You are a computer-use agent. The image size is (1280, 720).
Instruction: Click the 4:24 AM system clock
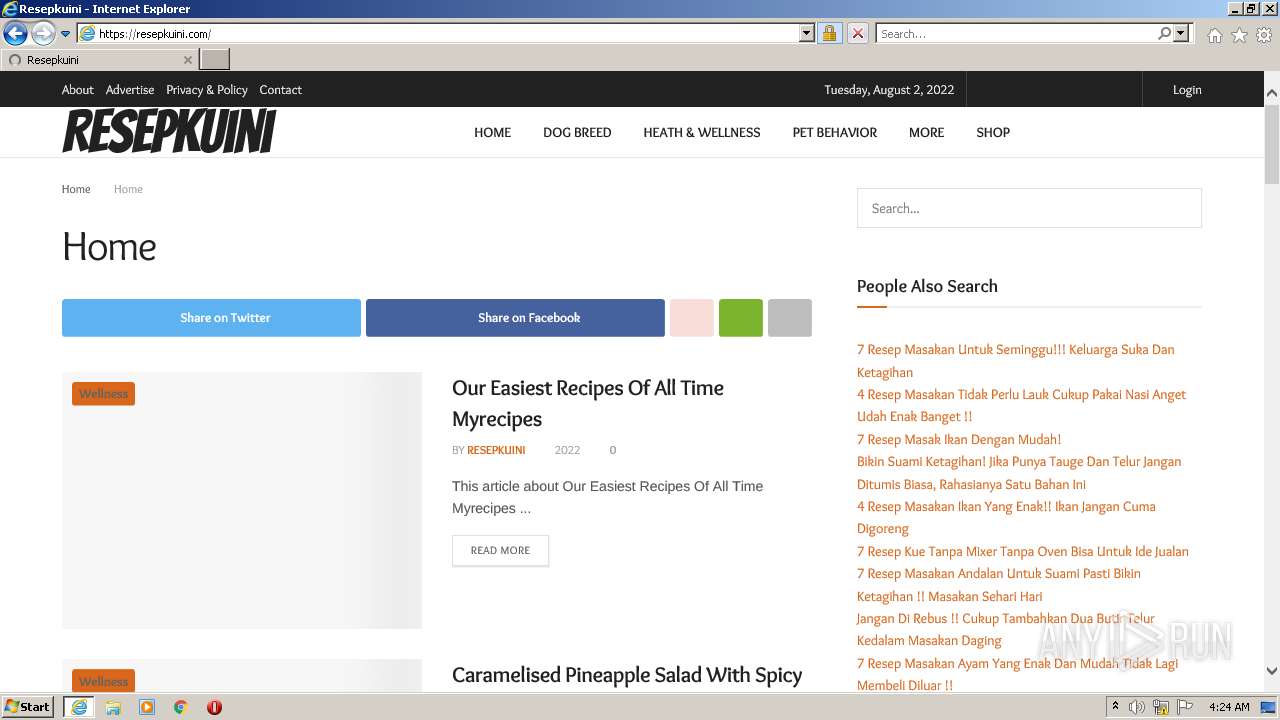click(x=1229, y=707)
